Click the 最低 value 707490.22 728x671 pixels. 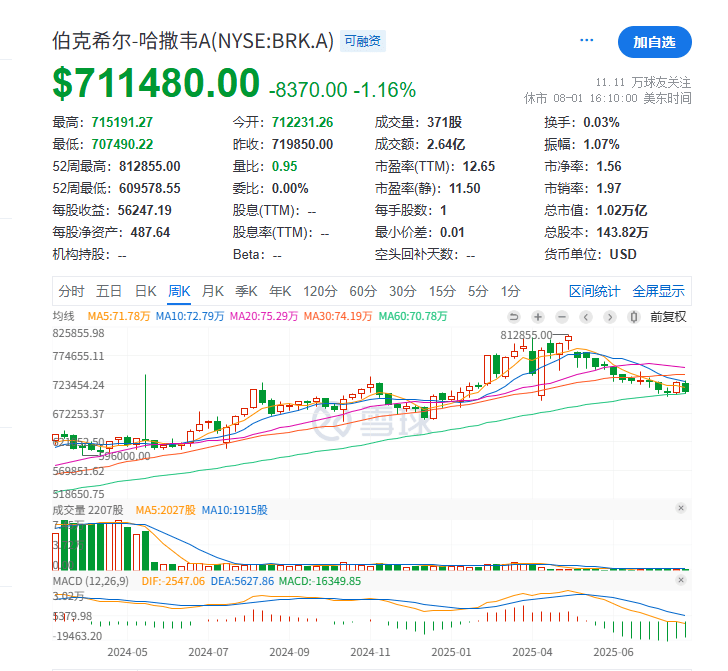coord(122,144)
